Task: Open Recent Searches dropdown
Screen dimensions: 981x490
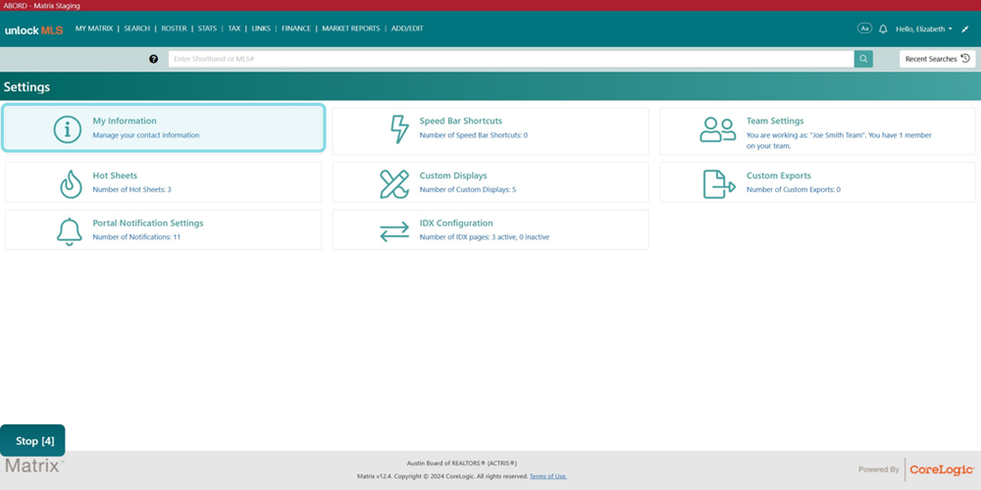Action: coord(937,59)
